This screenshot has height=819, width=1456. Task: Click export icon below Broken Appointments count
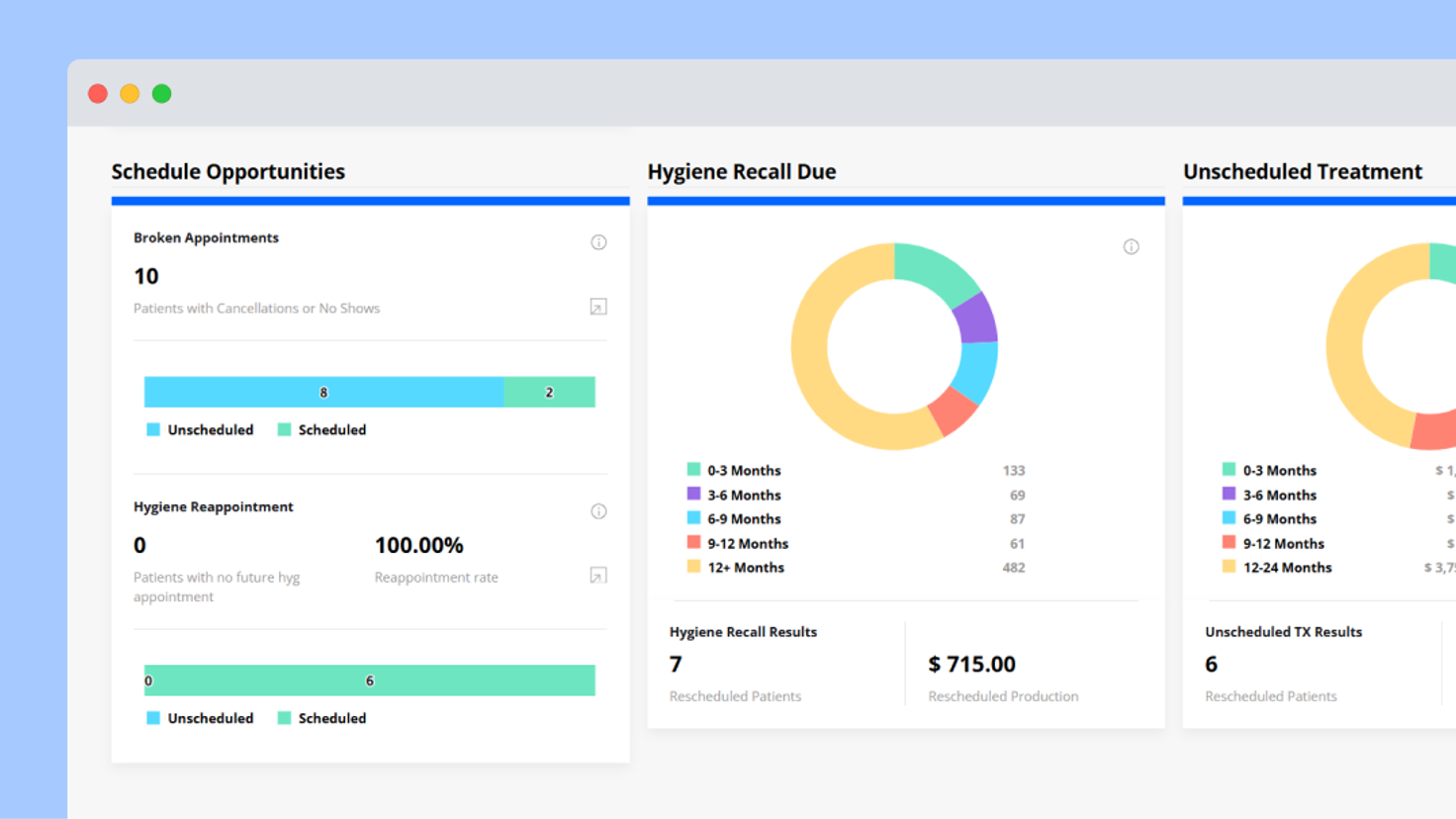coord(598,307)
